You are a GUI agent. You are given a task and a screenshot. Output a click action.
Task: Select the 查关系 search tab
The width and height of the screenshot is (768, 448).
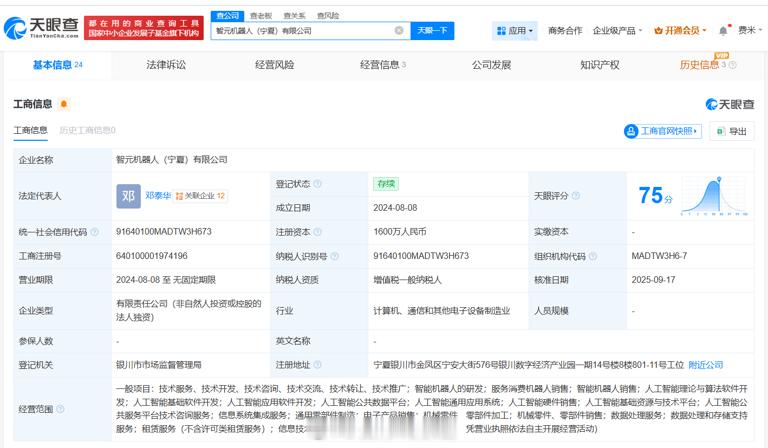coord(294,16)
